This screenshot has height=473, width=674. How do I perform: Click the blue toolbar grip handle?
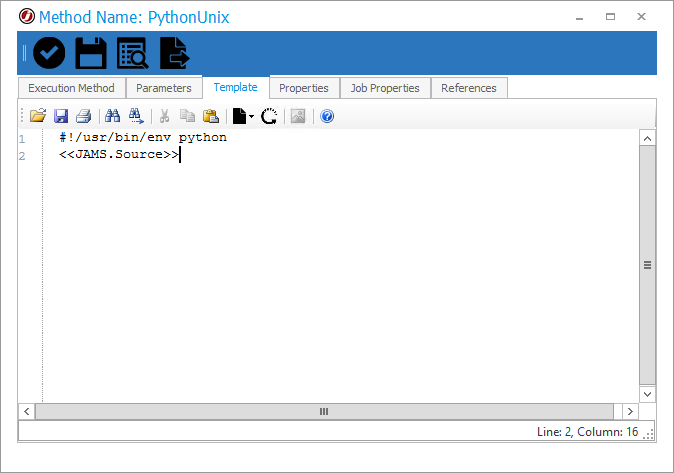point(24,53)
